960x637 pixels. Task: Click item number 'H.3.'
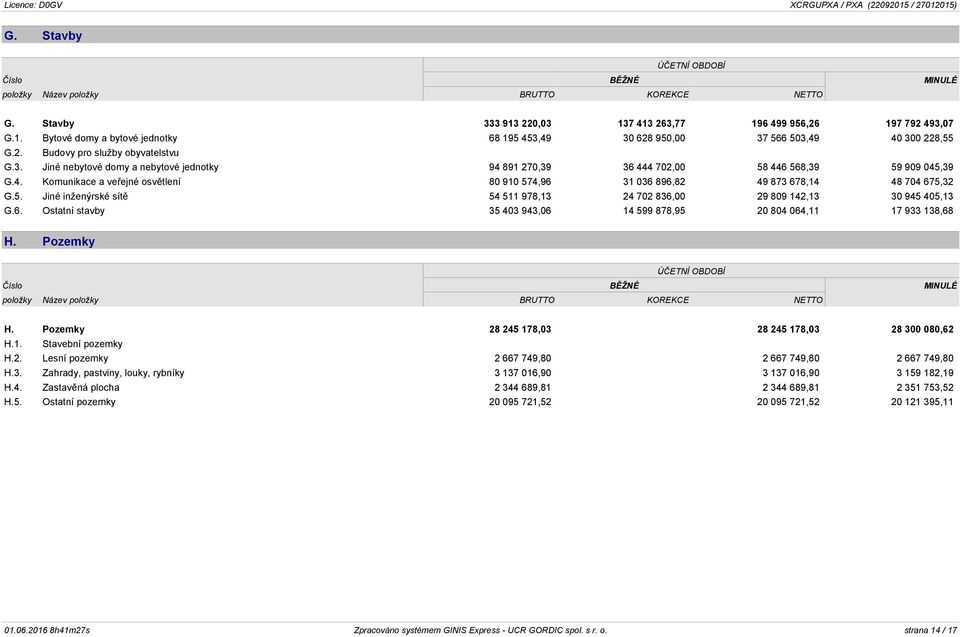pyautogui.click(x=13, y=373)
